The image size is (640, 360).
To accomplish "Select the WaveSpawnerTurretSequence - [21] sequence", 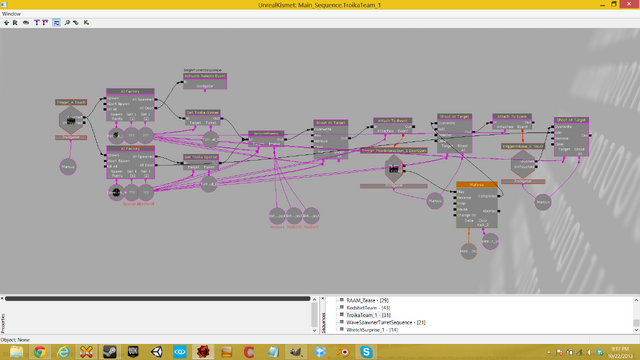I will 386,322.
